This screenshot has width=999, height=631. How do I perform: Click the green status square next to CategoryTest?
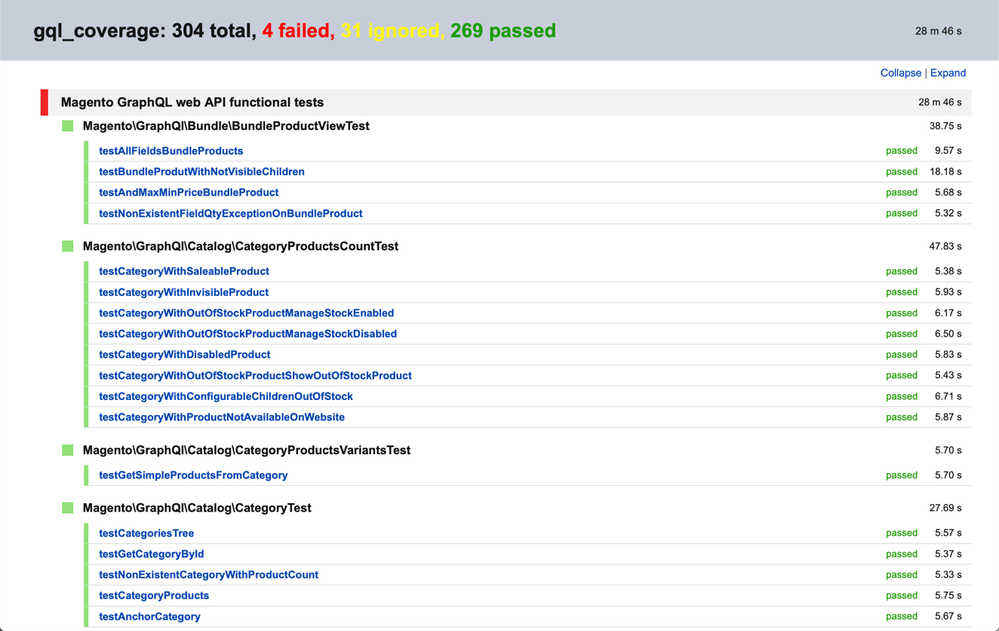pos(67,507)
